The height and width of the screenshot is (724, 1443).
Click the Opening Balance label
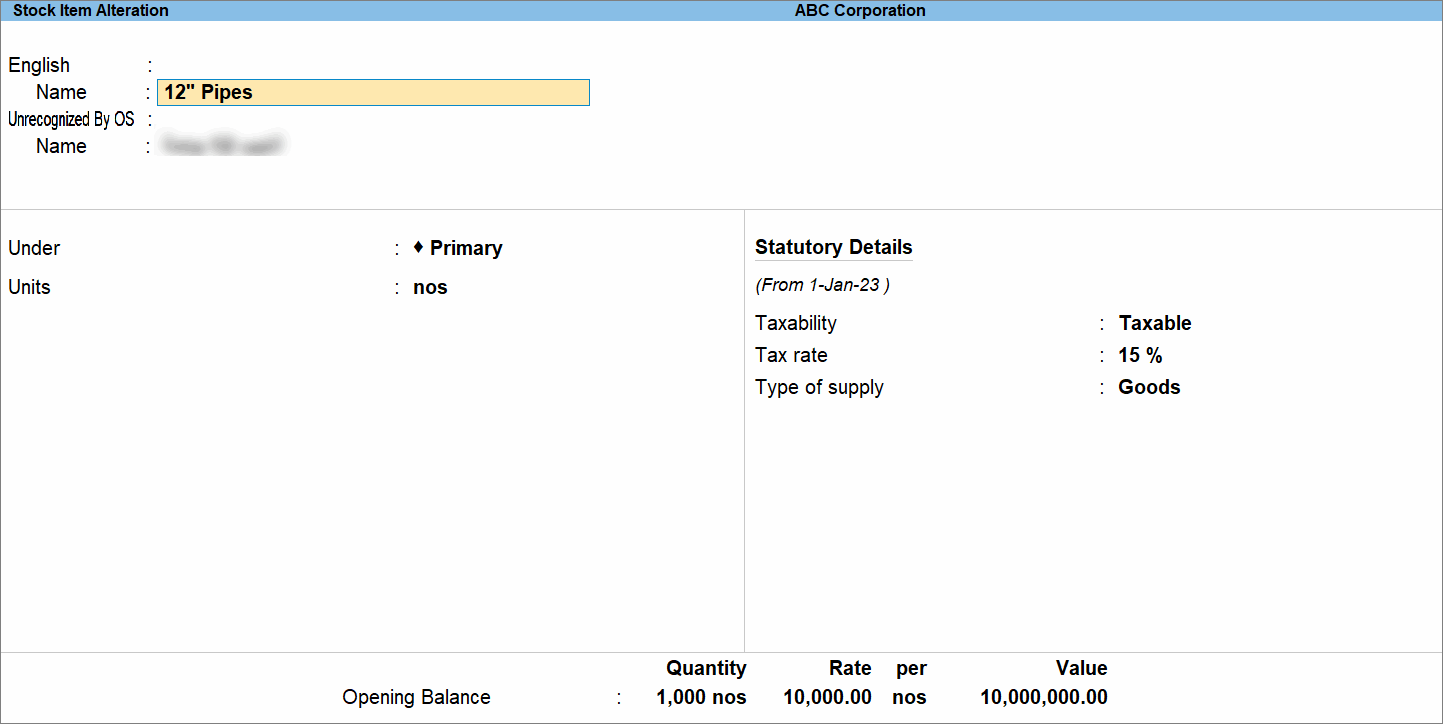pos(416,697)
